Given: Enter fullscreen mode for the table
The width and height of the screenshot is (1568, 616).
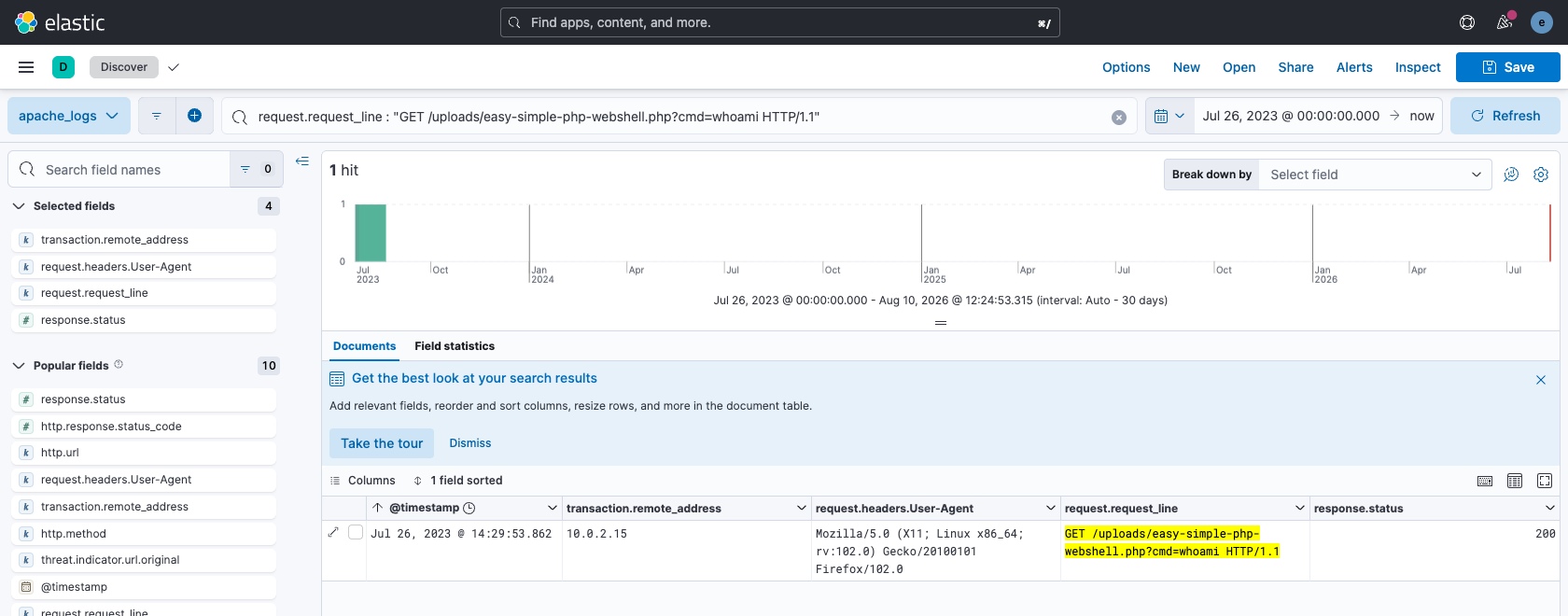Looking at the screenshot, I should [x=1545, y=481].
